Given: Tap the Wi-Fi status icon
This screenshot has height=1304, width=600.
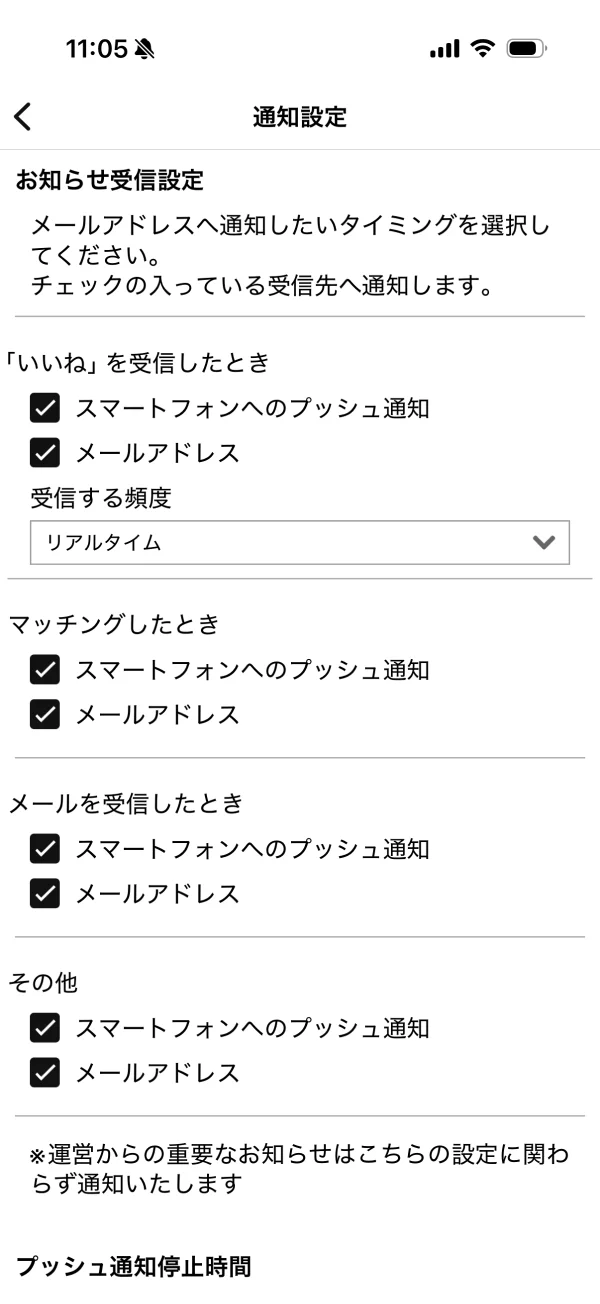Looking at the screenshot, I should pyautogui.click(x=484, y=48).
